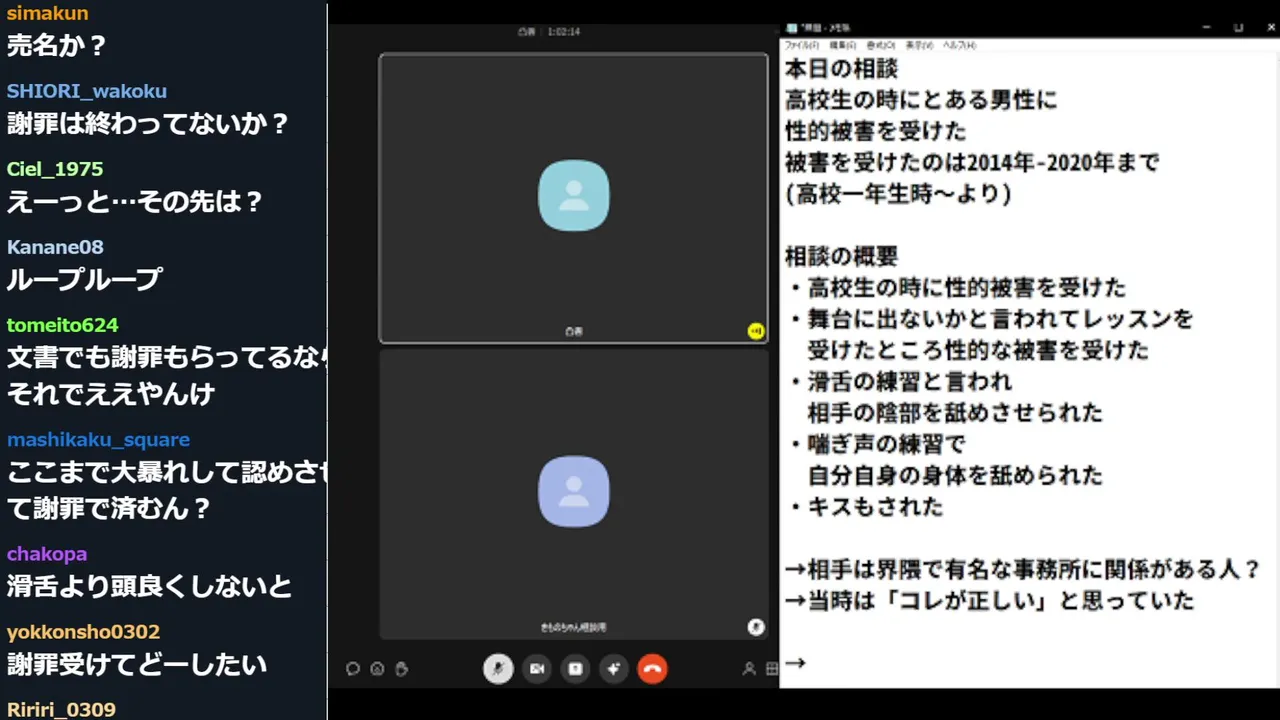The image size is (1280, 720).
Task: Click the share screen button
Action: 575,669
